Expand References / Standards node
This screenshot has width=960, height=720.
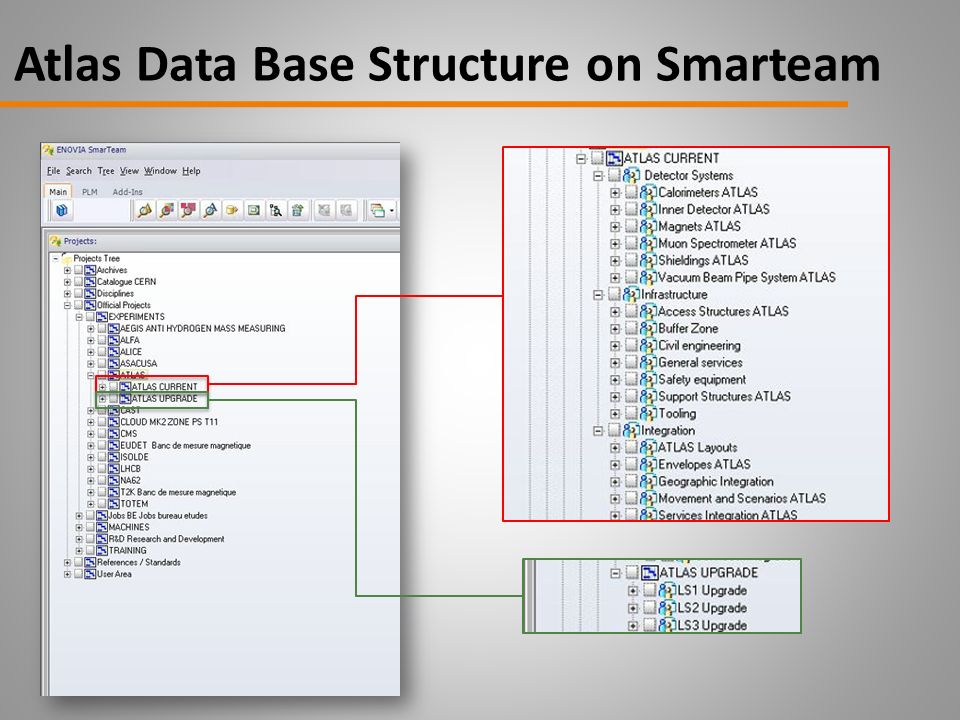[67, 562]
